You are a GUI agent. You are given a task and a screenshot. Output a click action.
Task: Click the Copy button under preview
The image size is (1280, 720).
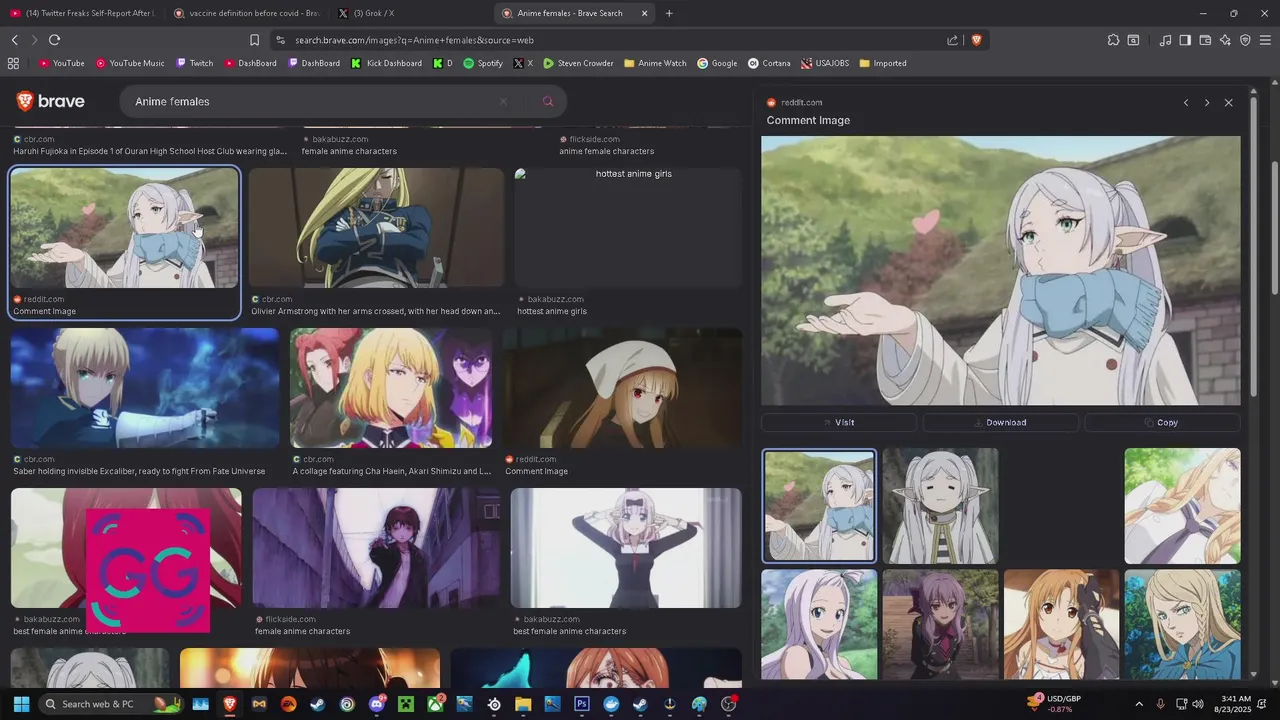1162,423
